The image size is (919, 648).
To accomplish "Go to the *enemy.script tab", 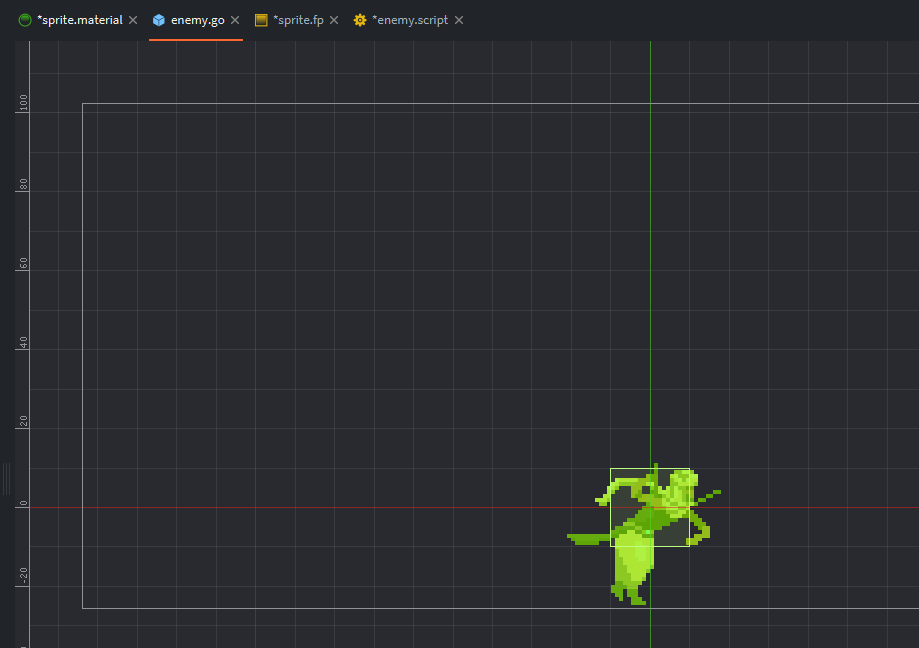I will click(x=410, y=20).
